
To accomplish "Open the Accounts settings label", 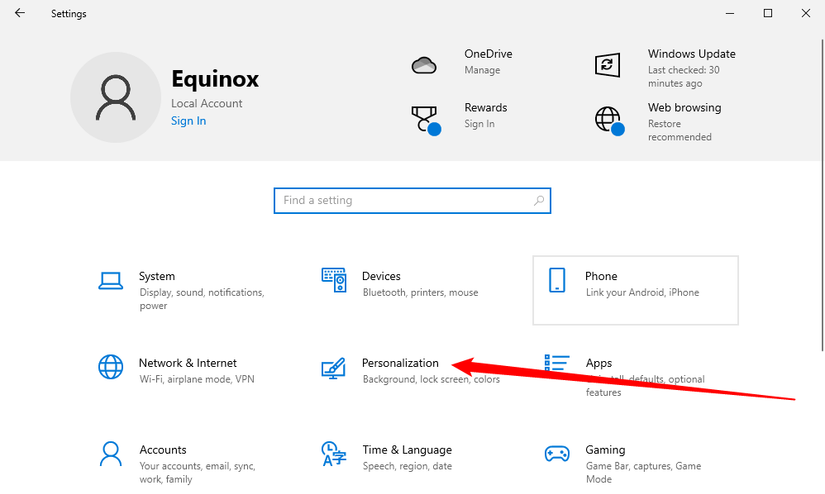I will click(x=163, y=450).
